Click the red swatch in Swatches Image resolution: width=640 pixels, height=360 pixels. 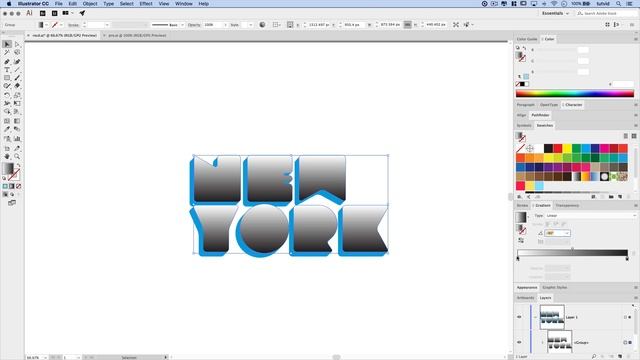558,149
